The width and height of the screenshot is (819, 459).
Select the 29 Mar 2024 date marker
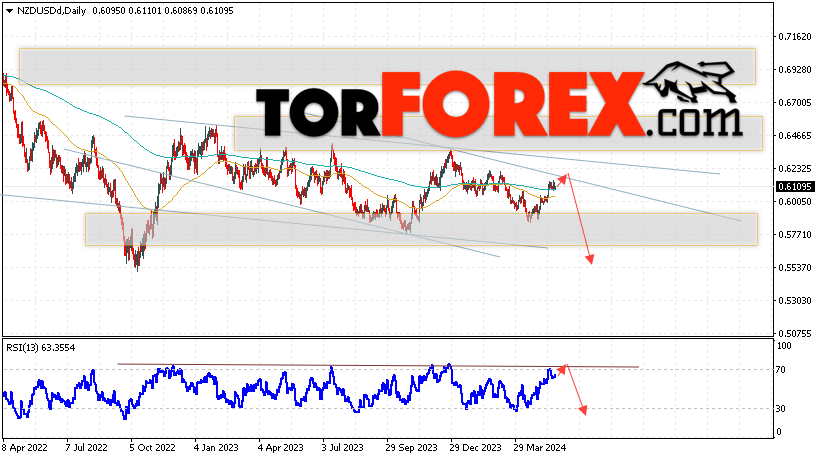tap(540, 448)
